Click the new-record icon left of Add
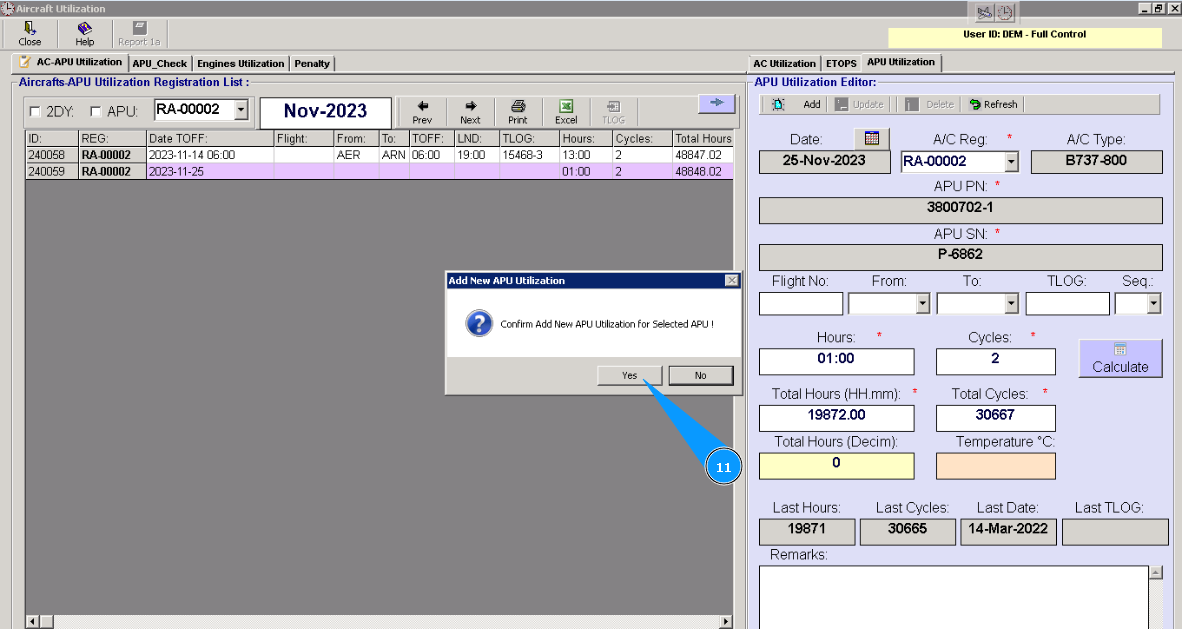 [x=778, y=105]
